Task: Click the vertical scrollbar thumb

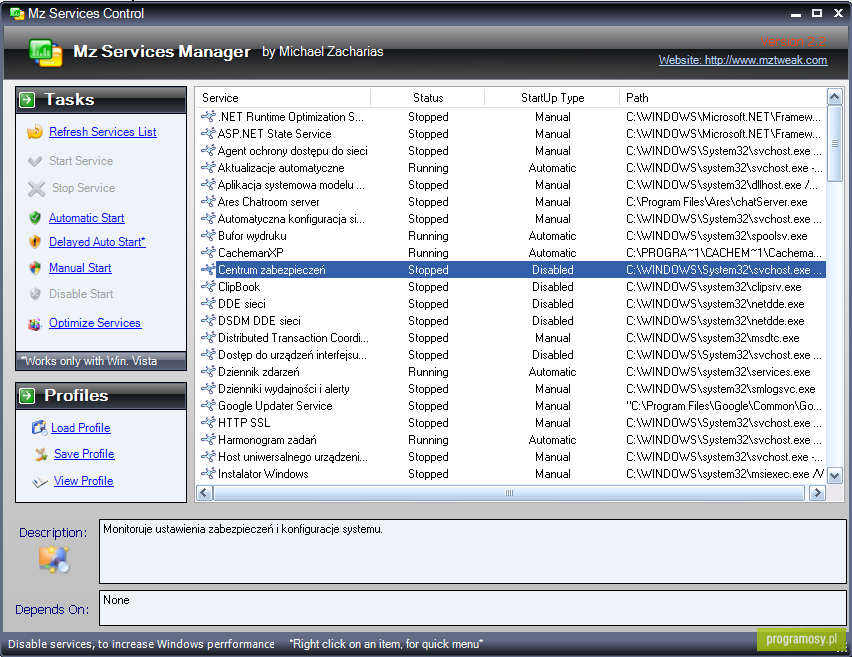Action: 835,144
